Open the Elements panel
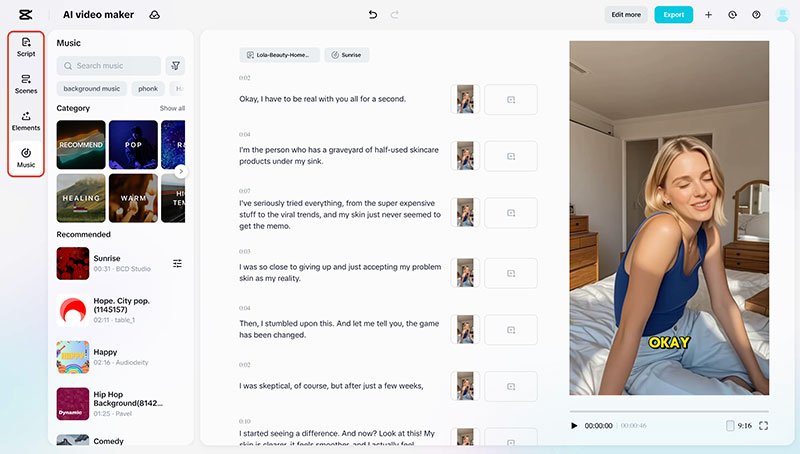Viewport: 800px width, 454px height. (26, 121)
